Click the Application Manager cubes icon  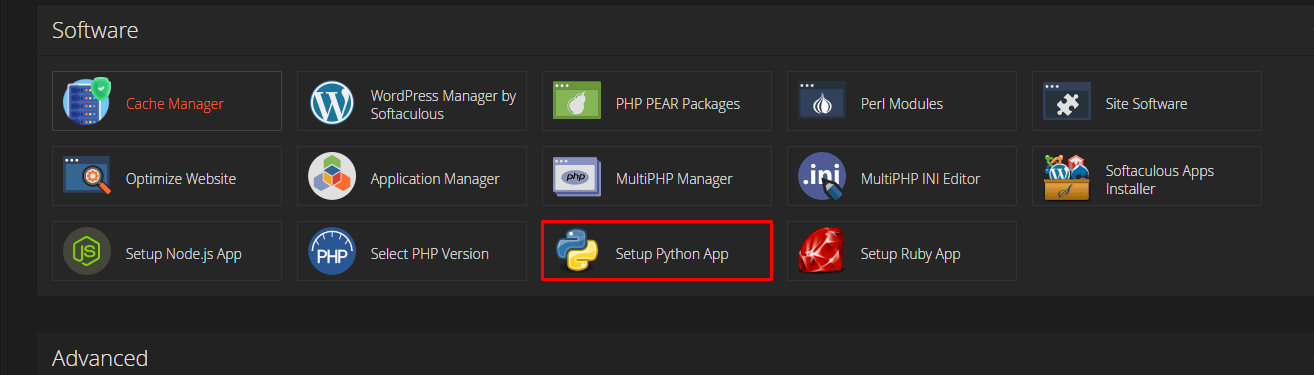tap(332, 177)
